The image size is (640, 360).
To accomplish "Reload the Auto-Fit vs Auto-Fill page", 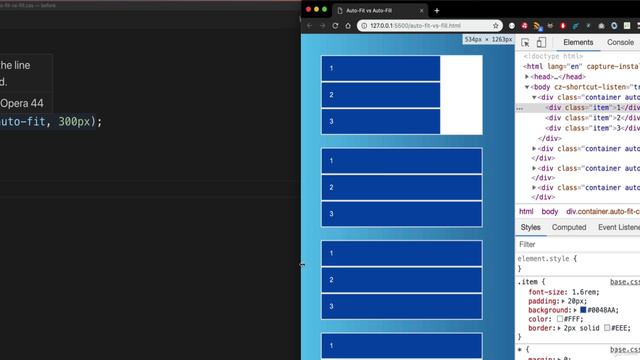I will (335, 26).
